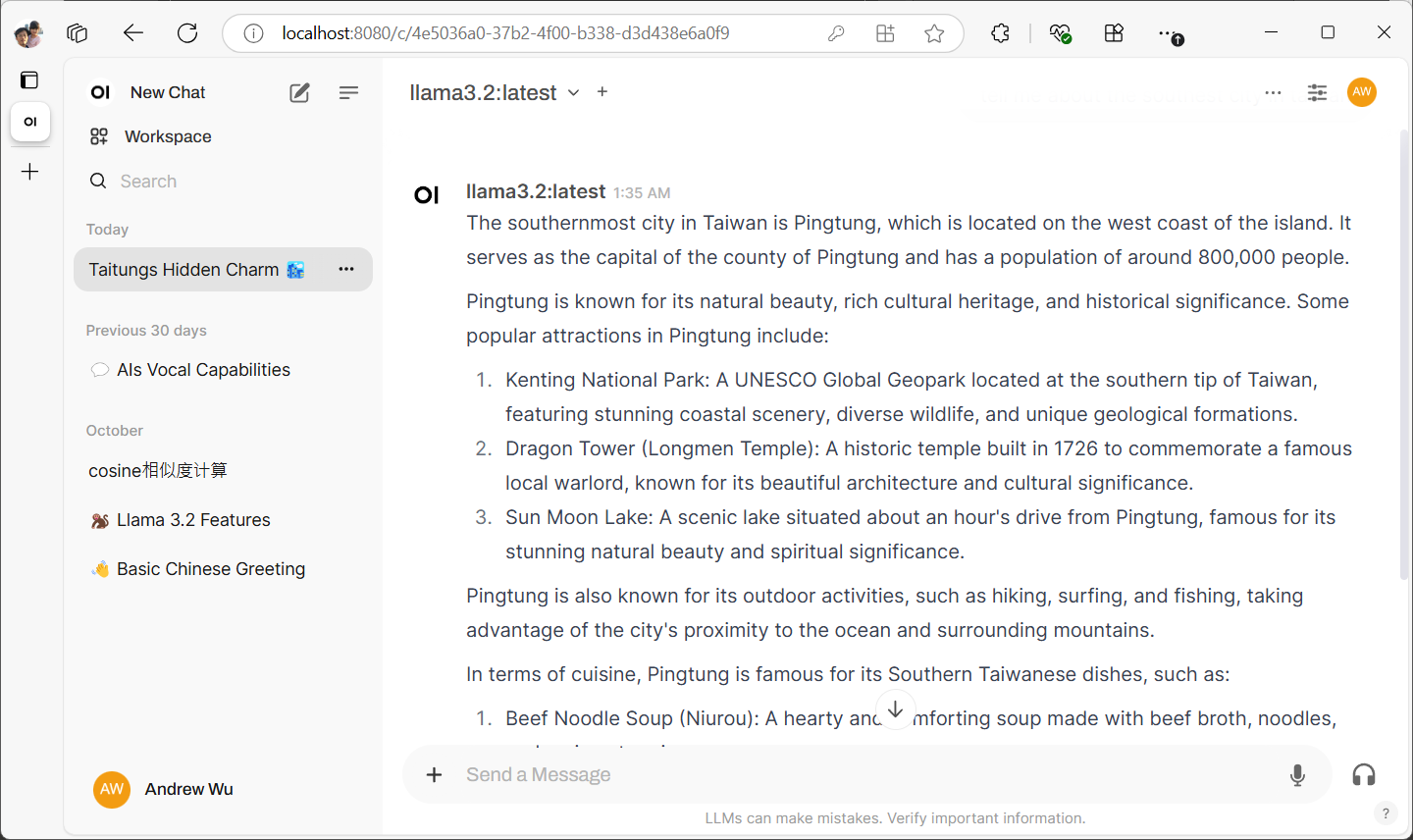Image resolution: width=1413 pixels, height=840 pixels.
Task: Open the Basic Chinese Greeting chat
Action: [x=222, y=569]
